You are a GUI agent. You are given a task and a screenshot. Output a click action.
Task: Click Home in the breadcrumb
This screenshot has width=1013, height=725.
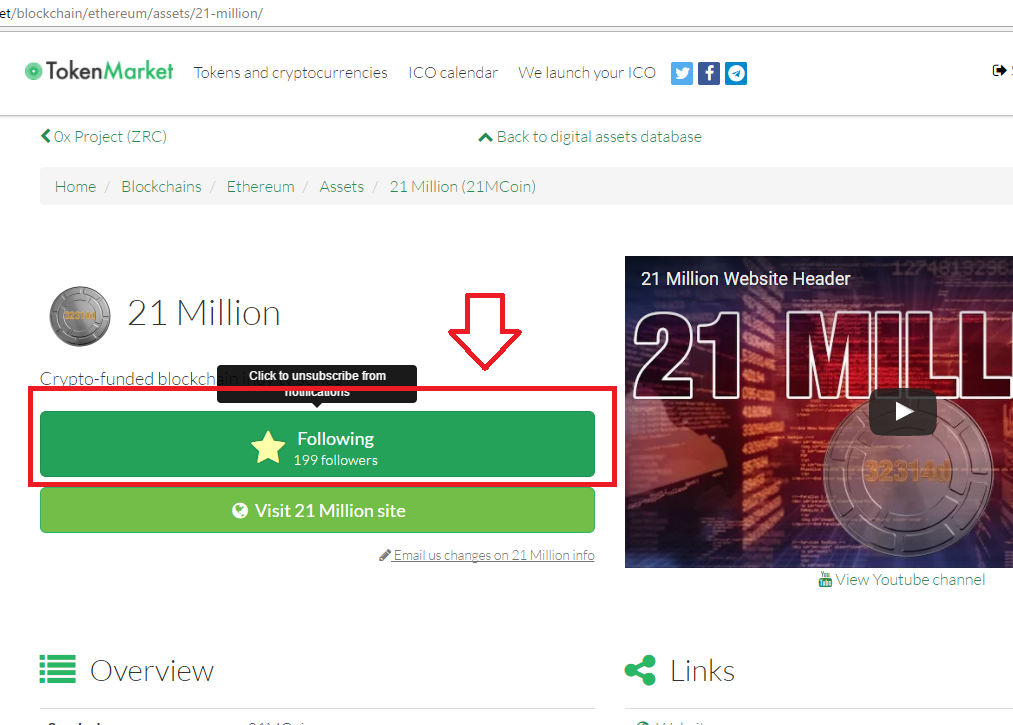coord(76,187)
